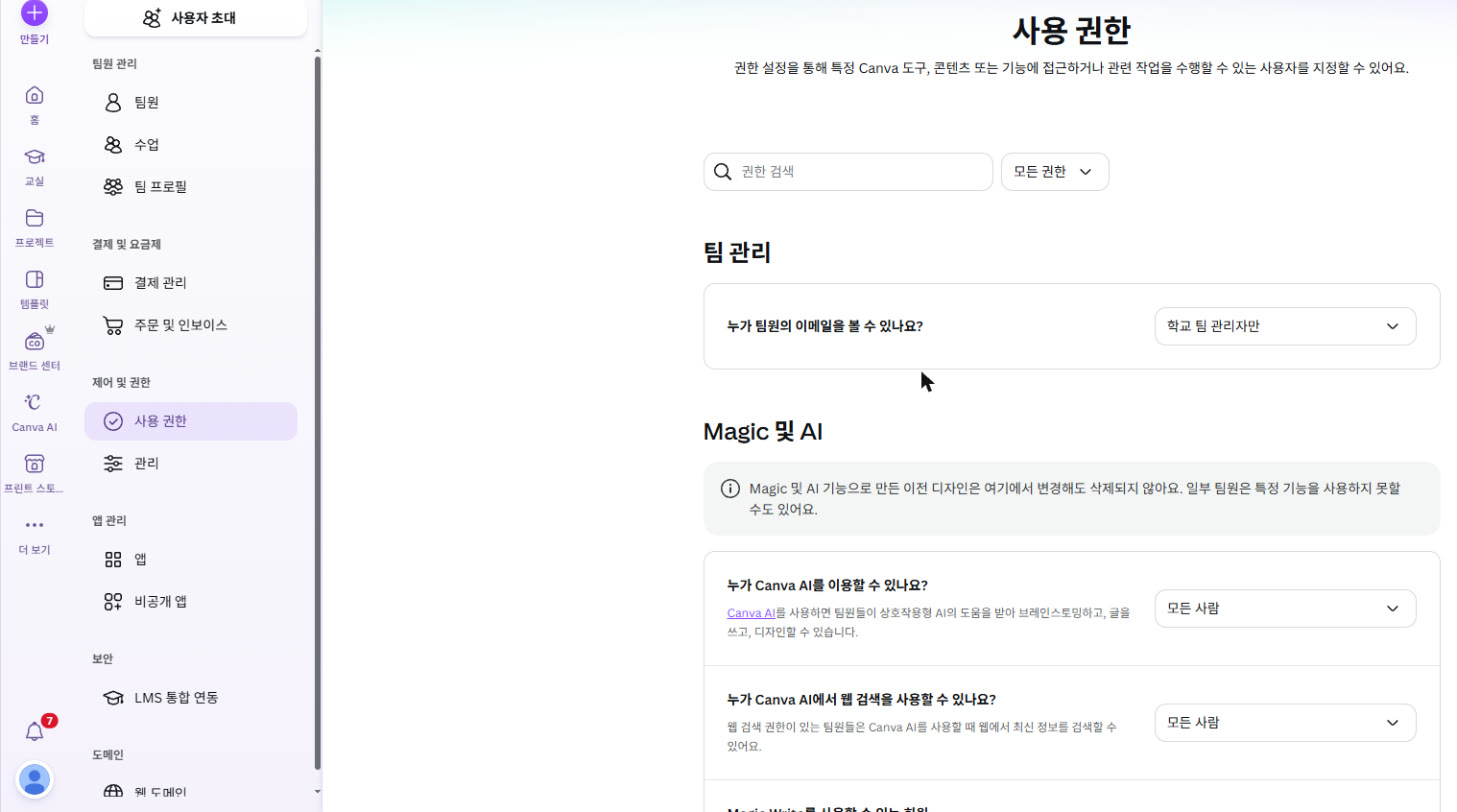The height and width of the screenshot is (812, 1457).
Task: Click the 제어 및 권한 sidebar section label
Action: tap(121, 382)
